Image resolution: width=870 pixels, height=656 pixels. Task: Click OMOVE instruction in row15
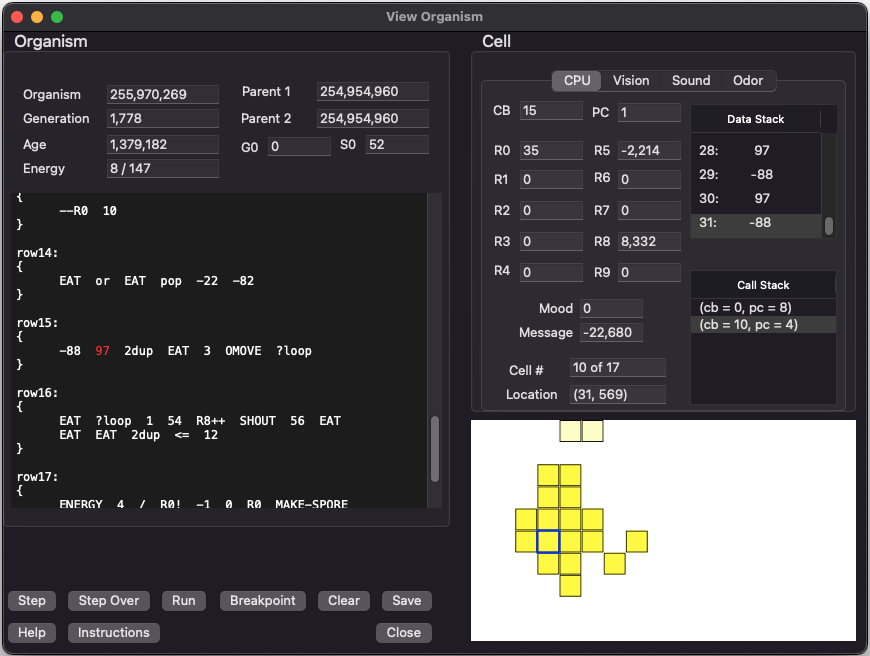243,351
